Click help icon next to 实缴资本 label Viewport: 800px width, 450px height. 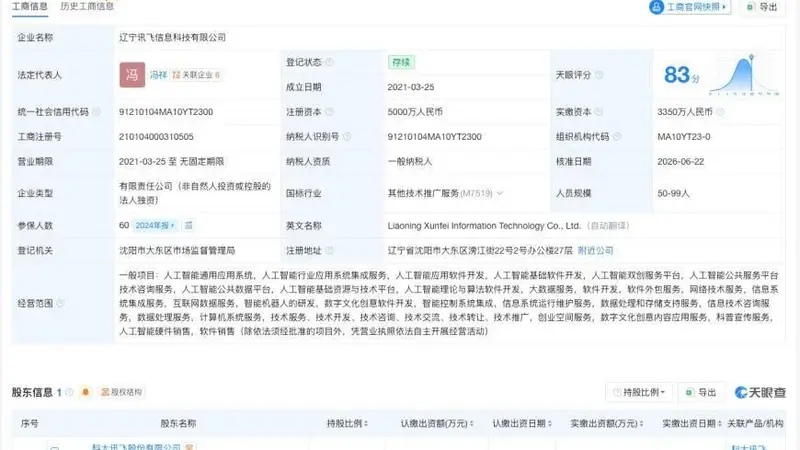[598, 112]
